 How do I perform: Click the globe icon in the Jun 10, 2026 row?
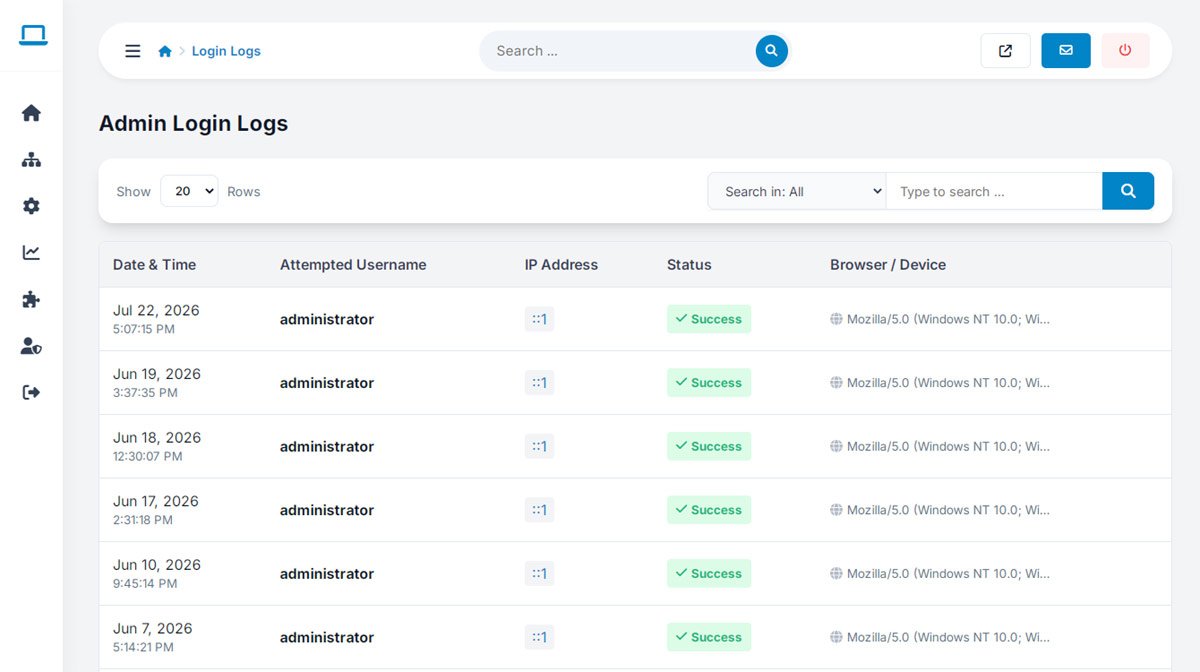[836, 574]
